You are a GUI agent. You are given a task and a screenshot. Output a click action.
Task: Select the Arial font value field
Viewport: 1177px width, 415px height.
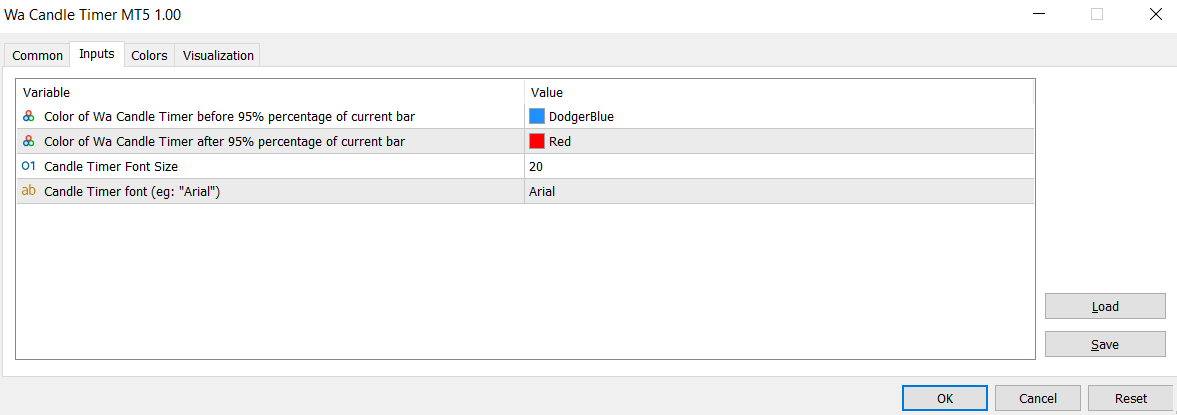(779, 191)
